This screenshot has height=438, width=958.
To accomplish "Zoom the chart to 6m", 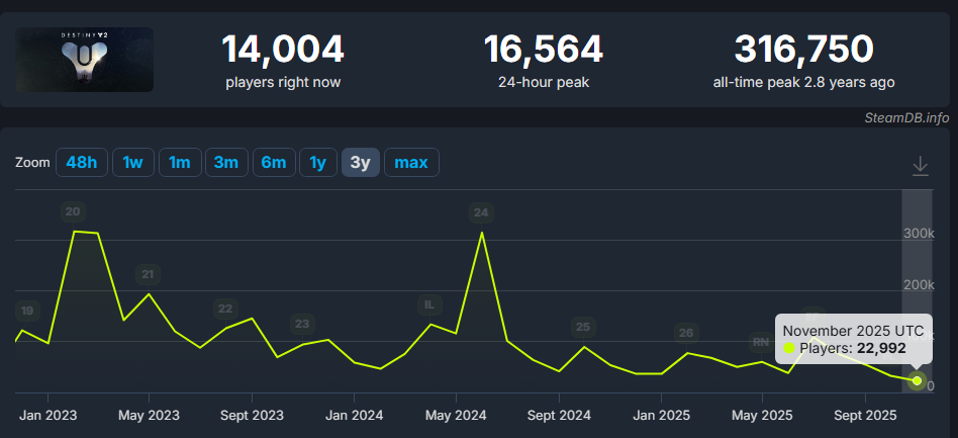I will pyautogui.click(x=273, y=162).
